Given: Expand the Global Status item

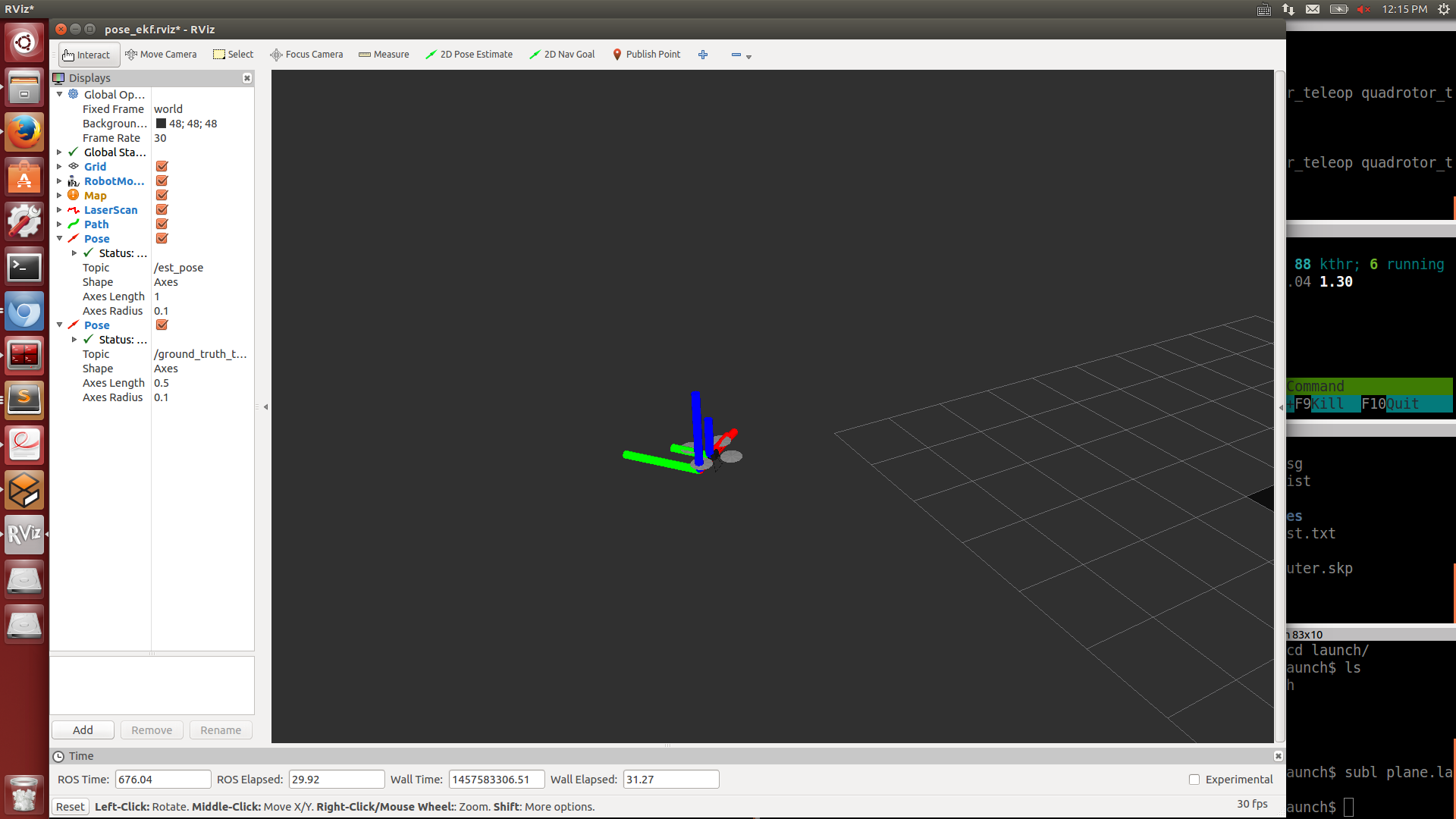Looking at the screenshot, I should [59, 152].
